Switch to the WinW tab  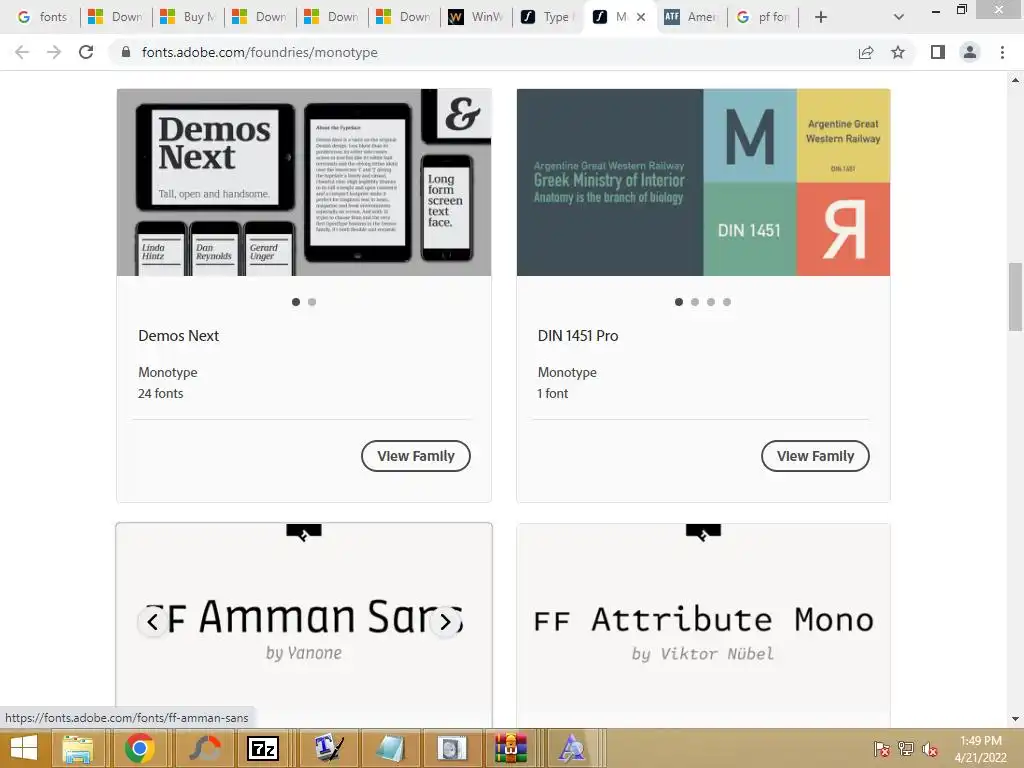tap(476, 17)
